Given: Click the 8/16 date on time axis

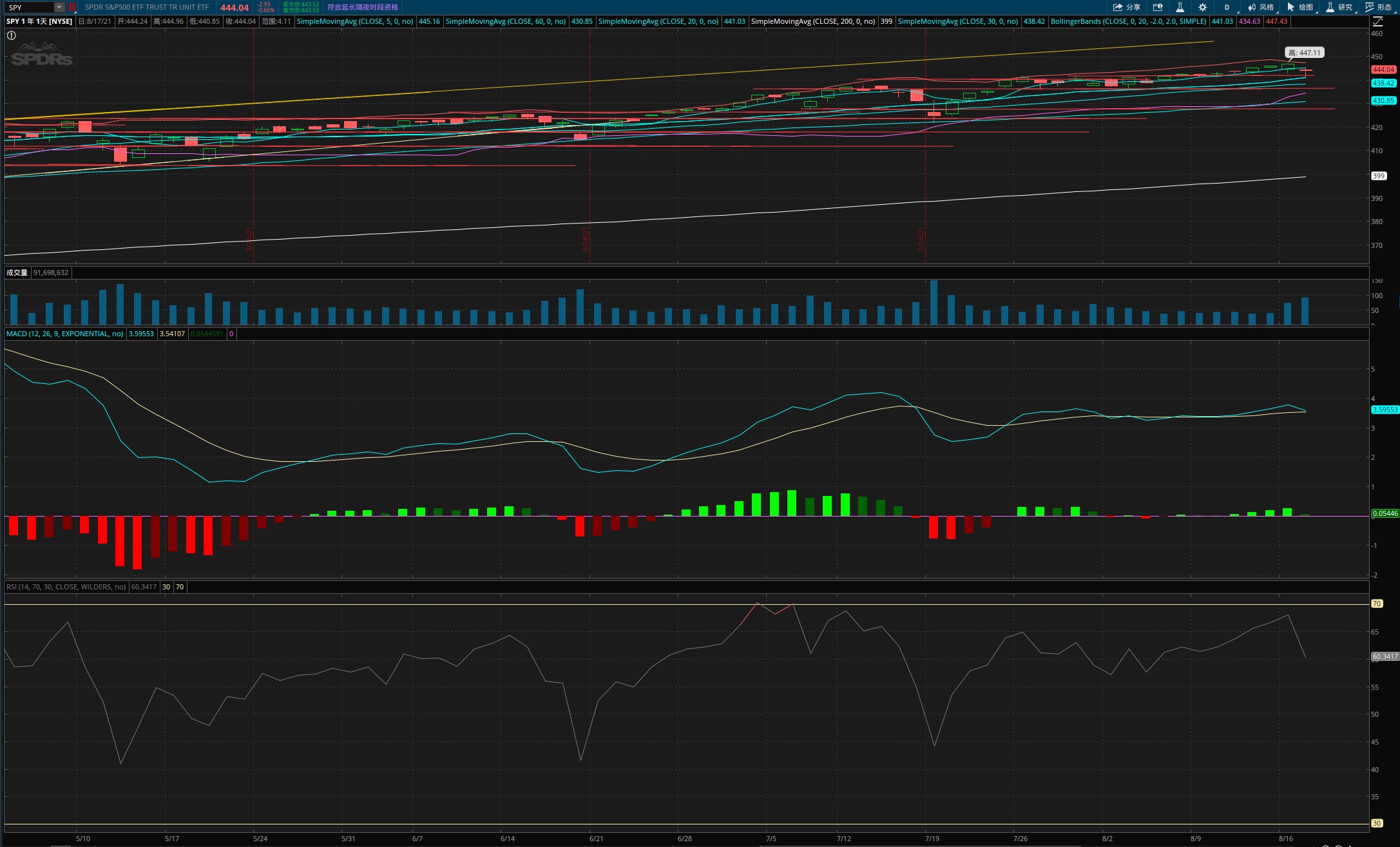Looking at the screenshot, I should 1286,839.
